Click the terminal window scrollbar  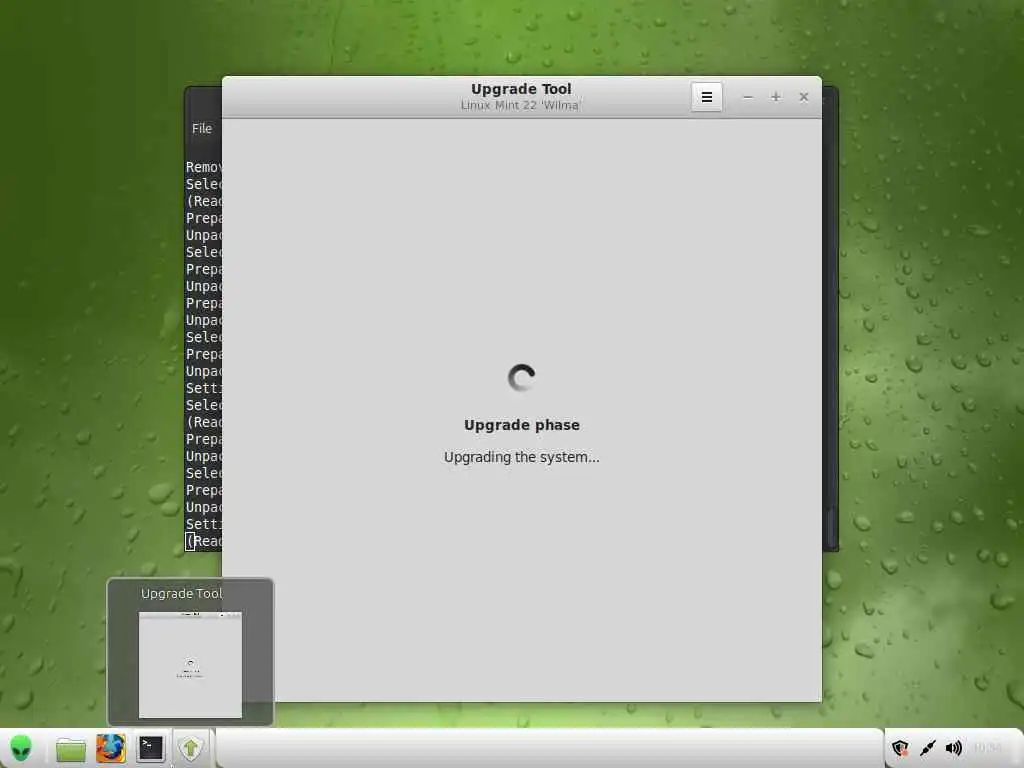coord(832,528)
